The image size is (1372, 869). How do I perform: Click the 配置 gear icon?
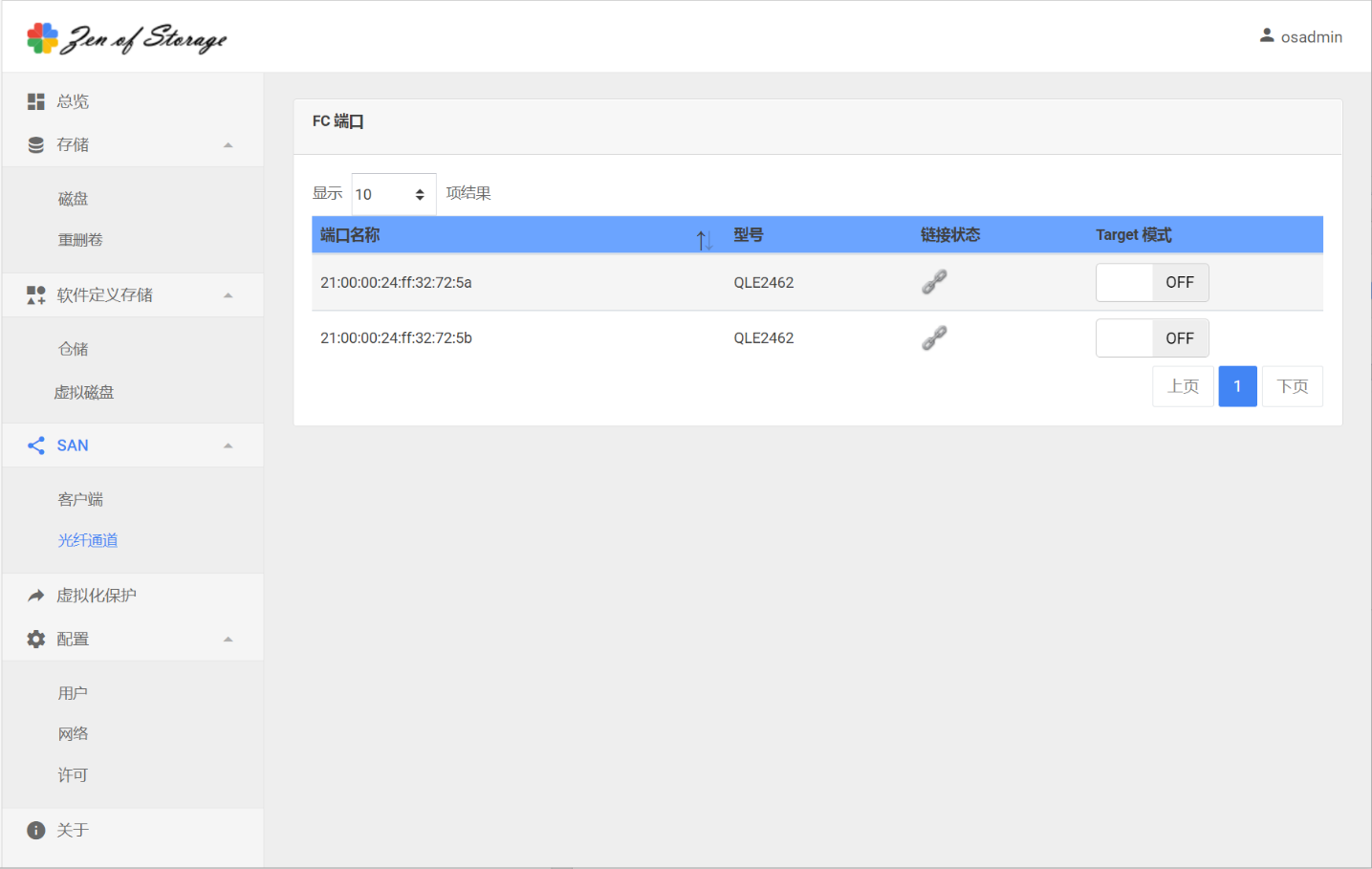(x=36, y=639)
